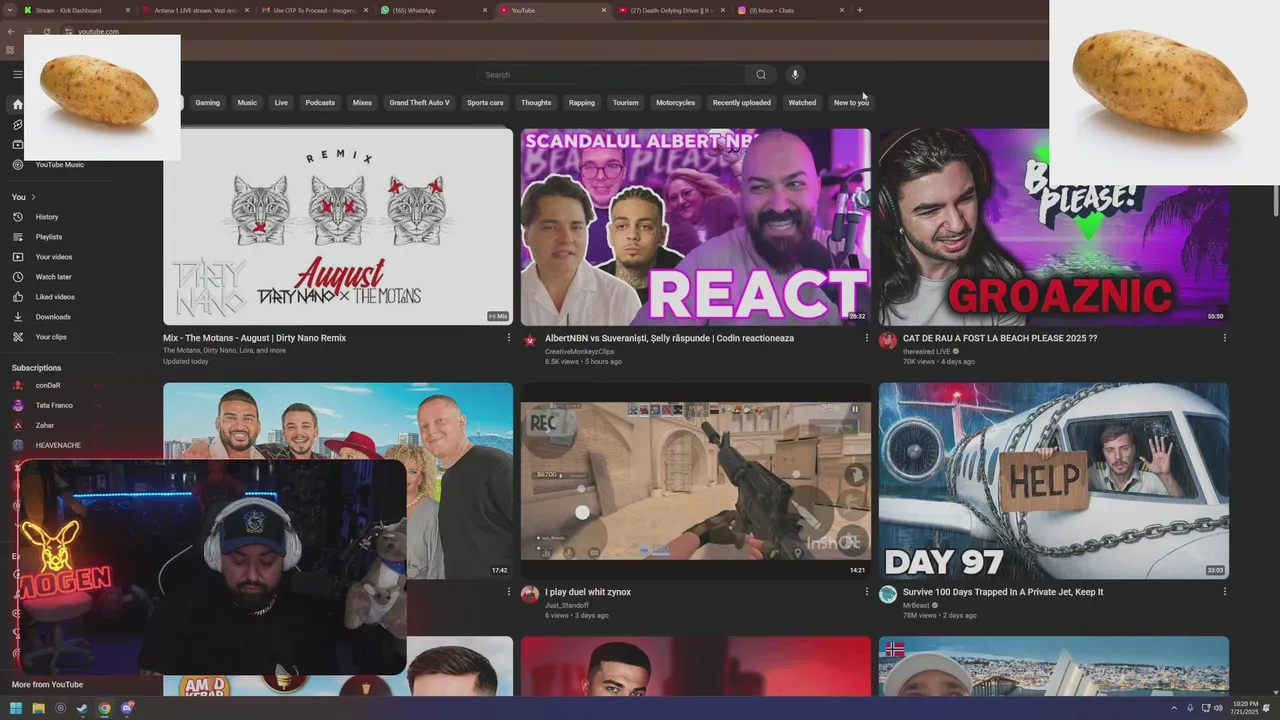Open the GROAZNIC Beach Please thumbnail

pyautogui.click(x=1054, y=227)
